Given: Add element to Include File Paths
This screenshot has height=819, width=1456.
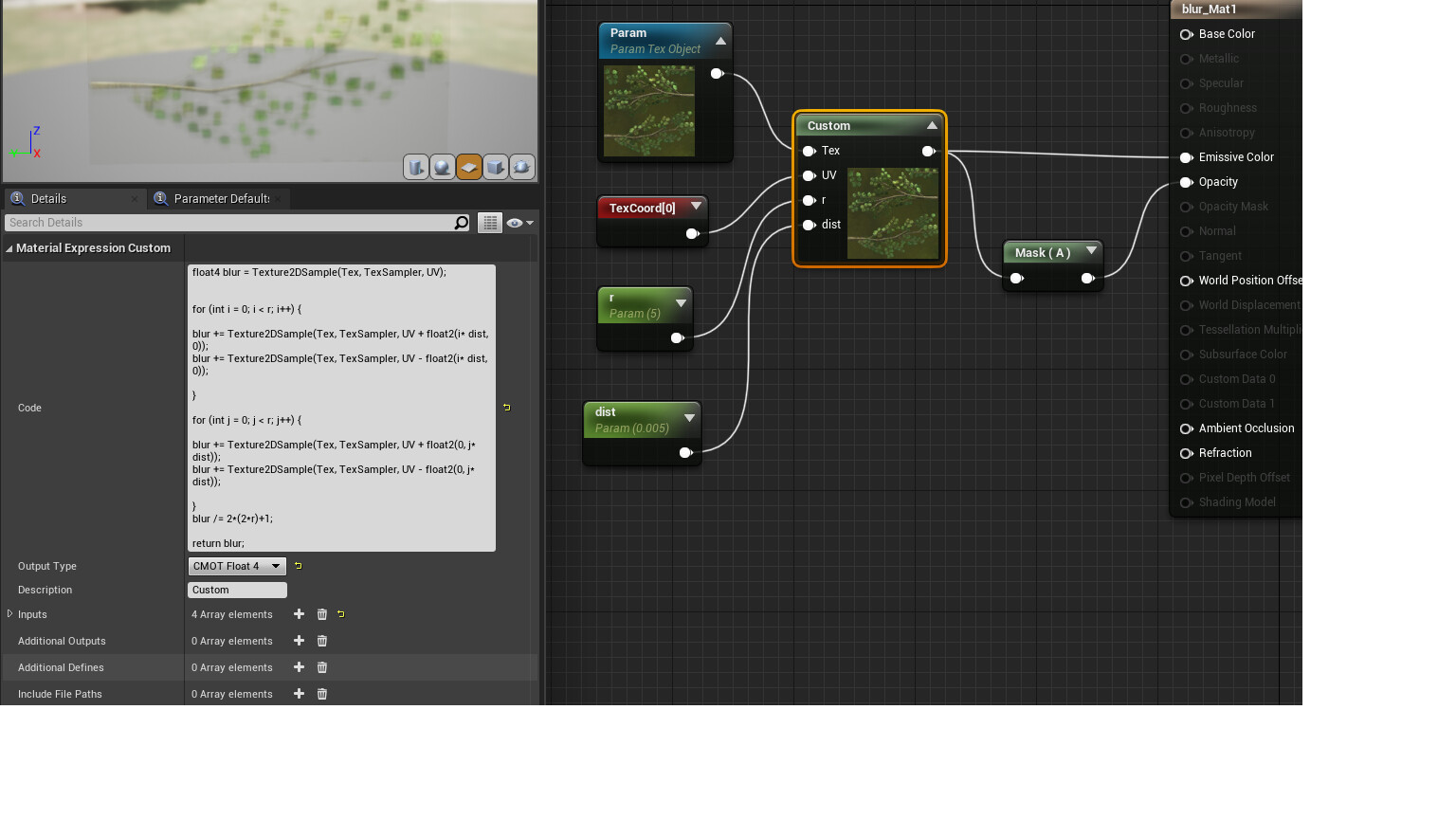Looking at the screenshot, I should (x=299, y=694).
